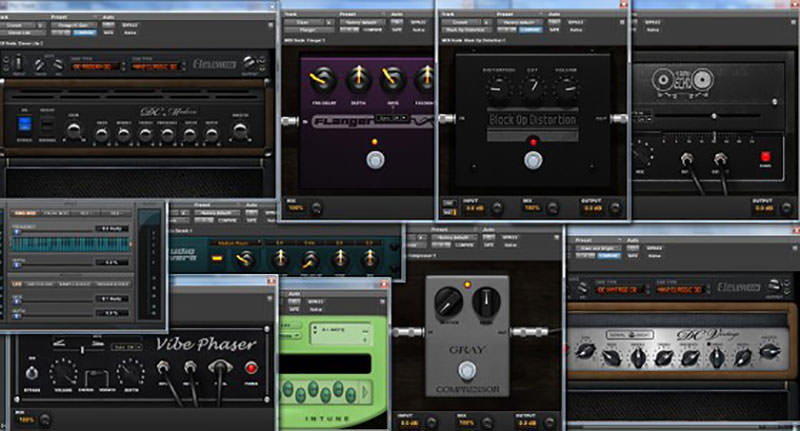Click the pedal jack on Vibe Phaser
This screenshot has width=800, height=431.
pos(220,368)
